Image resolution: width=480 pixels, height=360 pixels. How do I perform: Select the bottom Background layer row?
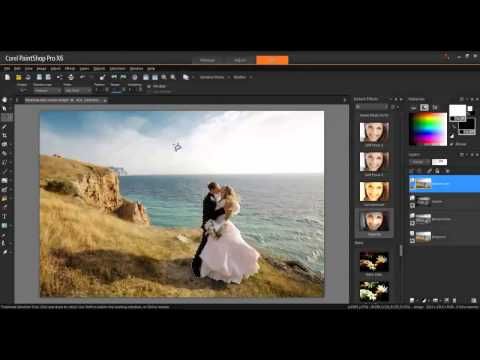[444, 237]
